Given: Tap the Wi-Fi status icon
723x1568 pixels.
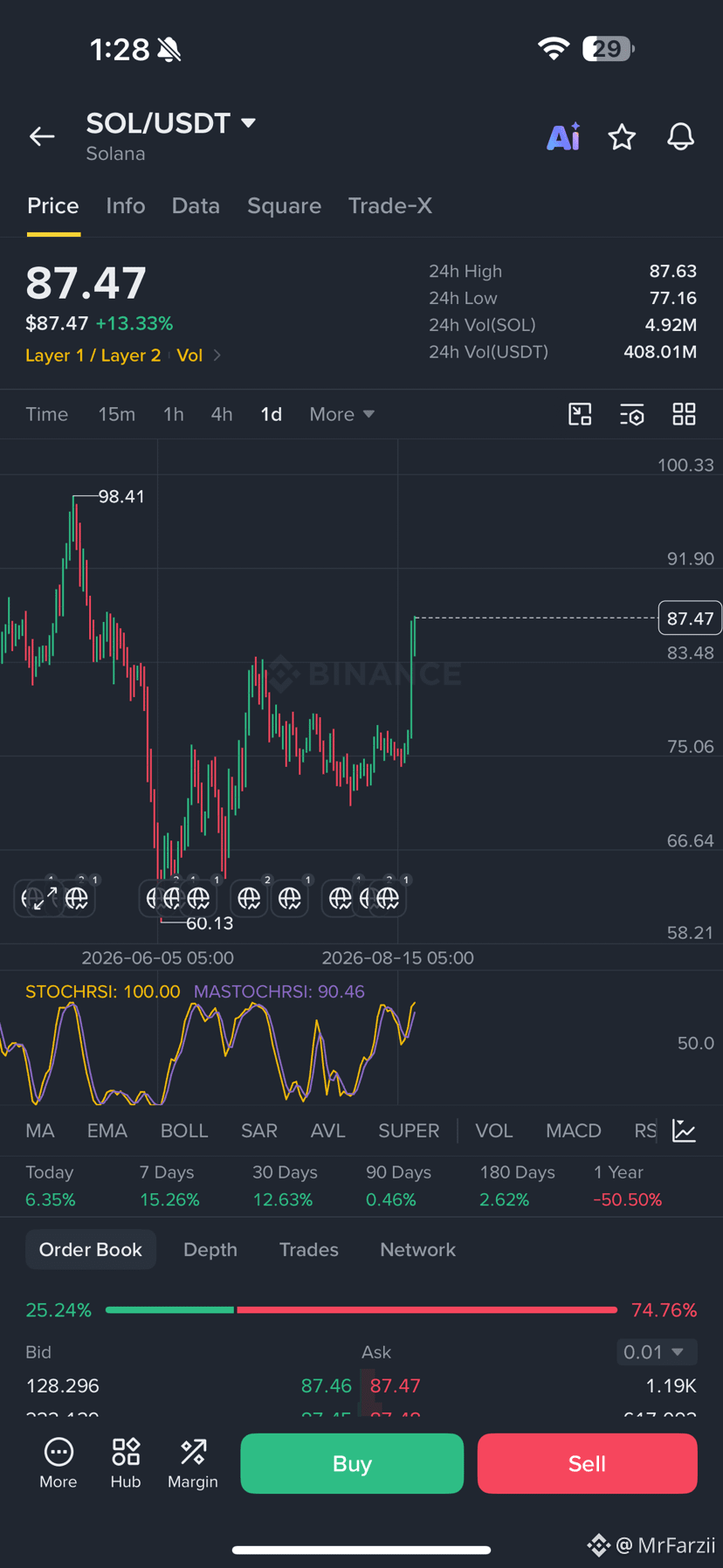Looking at the screenshot, I should tap(554, 49).
